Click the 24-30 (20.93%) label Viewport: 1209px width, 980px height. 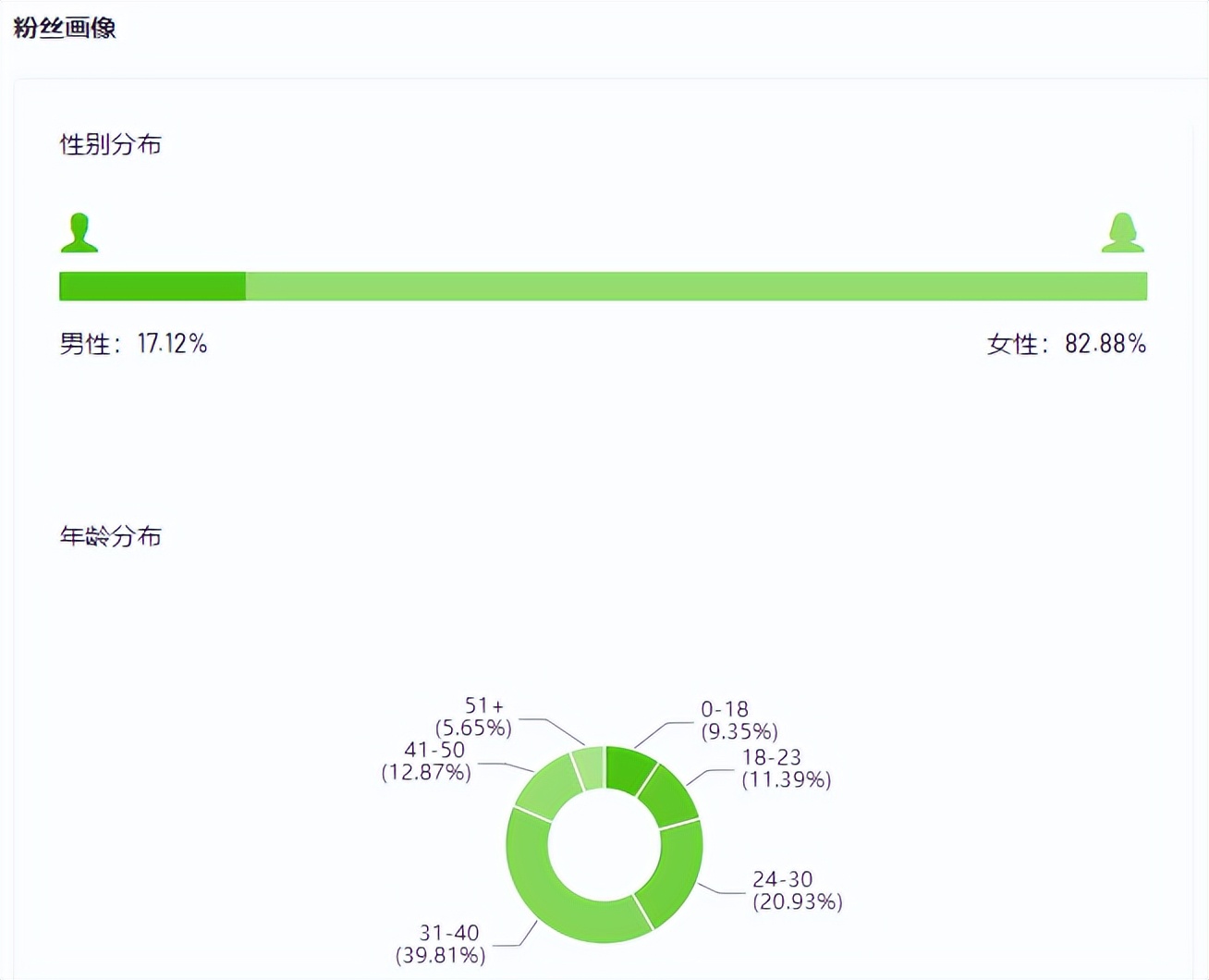[x=797, y=890]
